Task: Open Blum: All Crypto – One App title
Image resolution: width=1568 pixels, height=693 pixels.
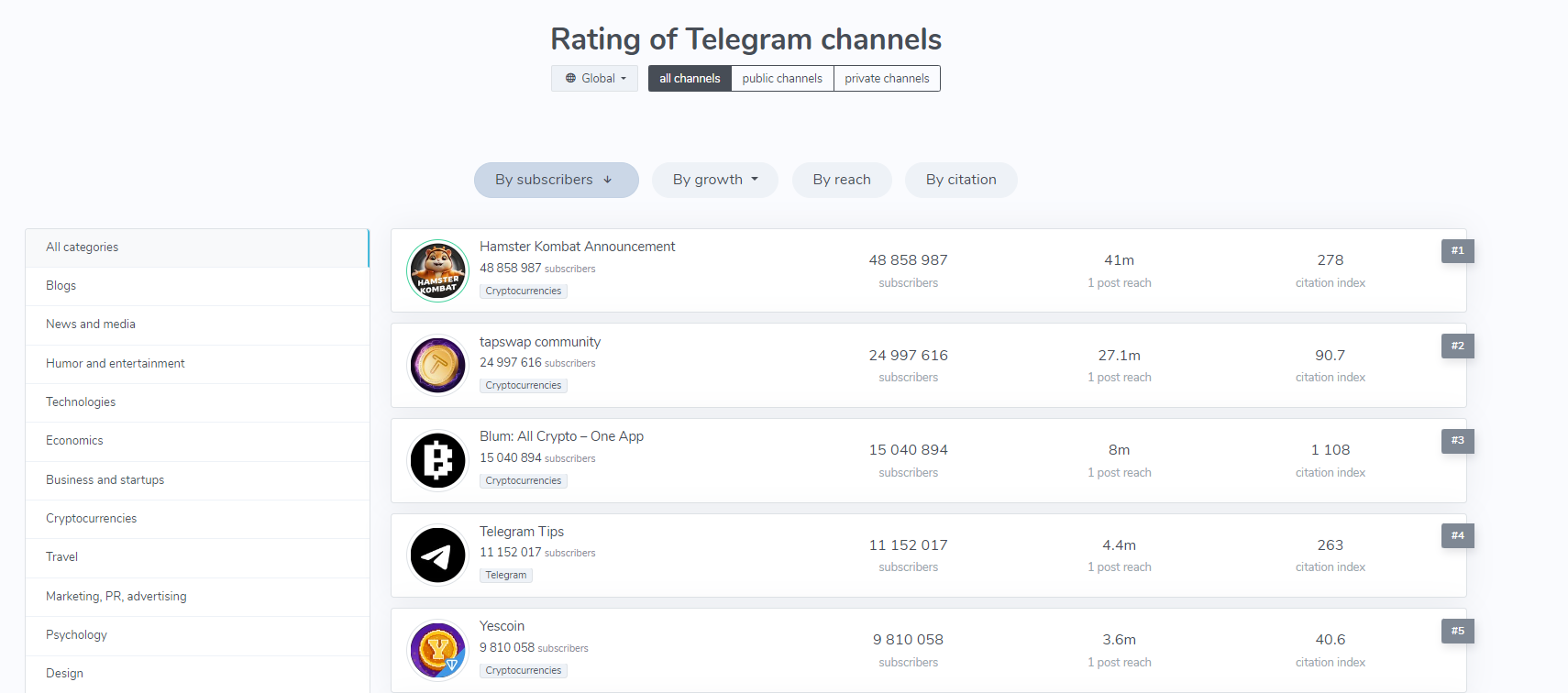Action: click(x=561, y=436)
